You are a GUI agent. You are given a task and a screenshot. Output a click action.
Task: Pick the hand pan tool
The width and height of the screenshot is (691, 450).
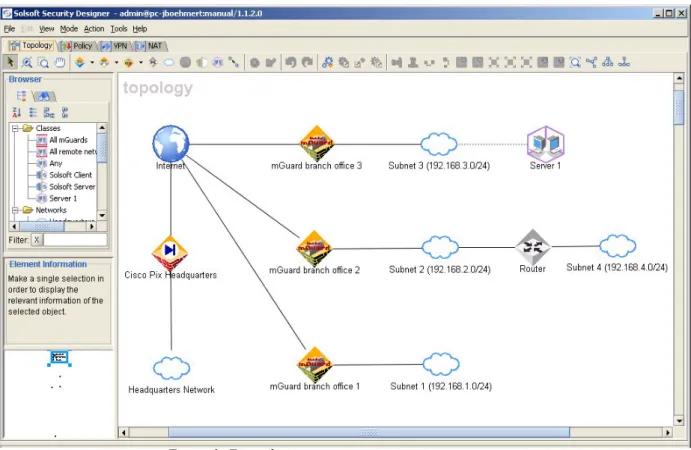pyautogui.click(x=59, y=63)
